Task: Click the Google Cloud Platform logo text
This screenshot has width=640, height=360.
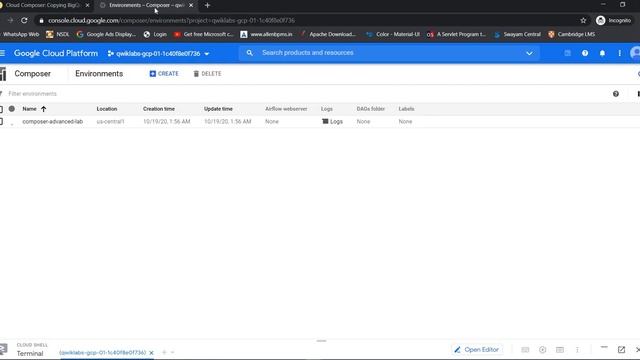Action: 56,53
